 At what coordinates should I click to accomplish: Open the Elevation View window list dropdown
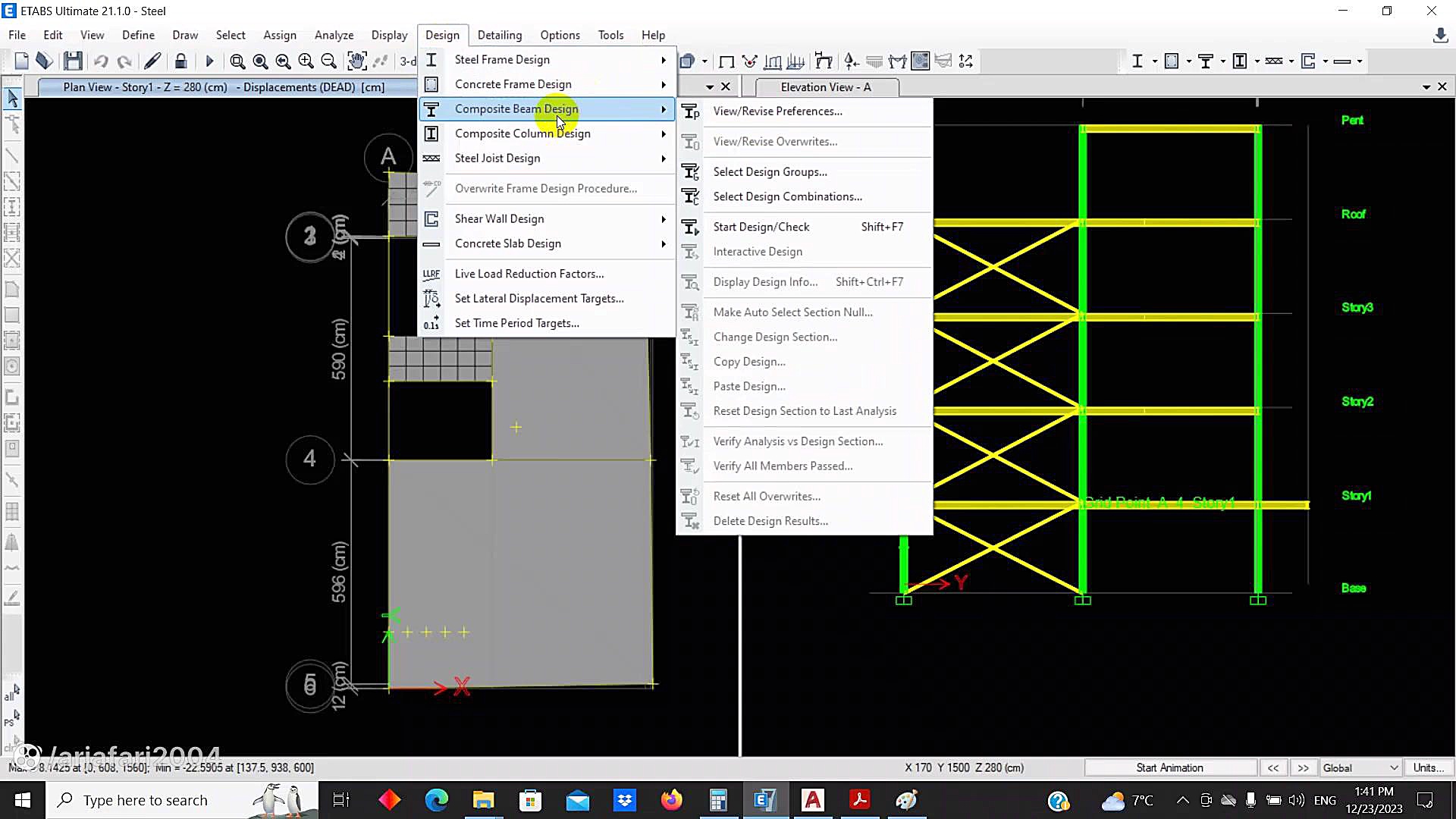point(1426,87)
